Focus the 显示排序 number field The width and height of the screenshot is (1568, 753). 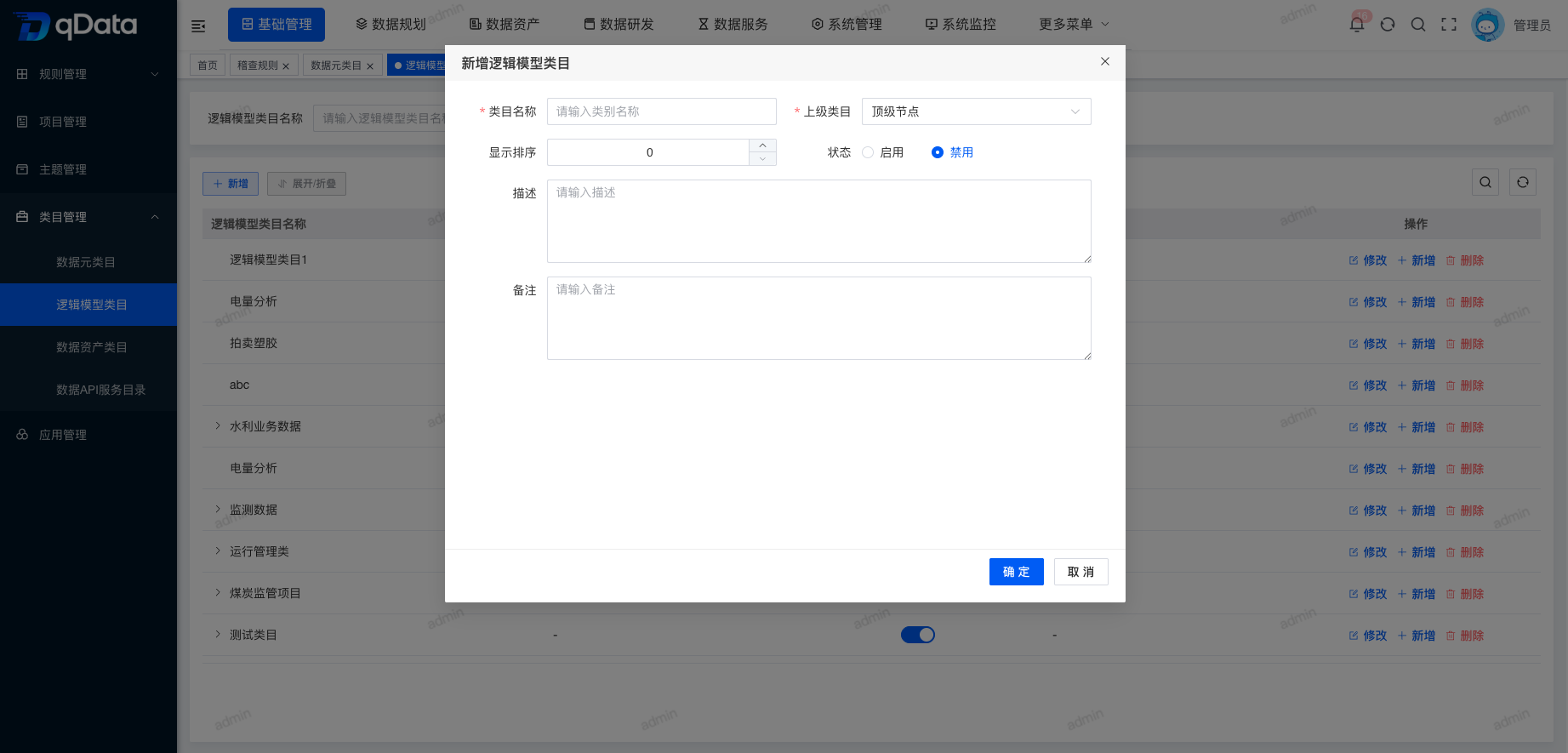[x=649, y=152]
